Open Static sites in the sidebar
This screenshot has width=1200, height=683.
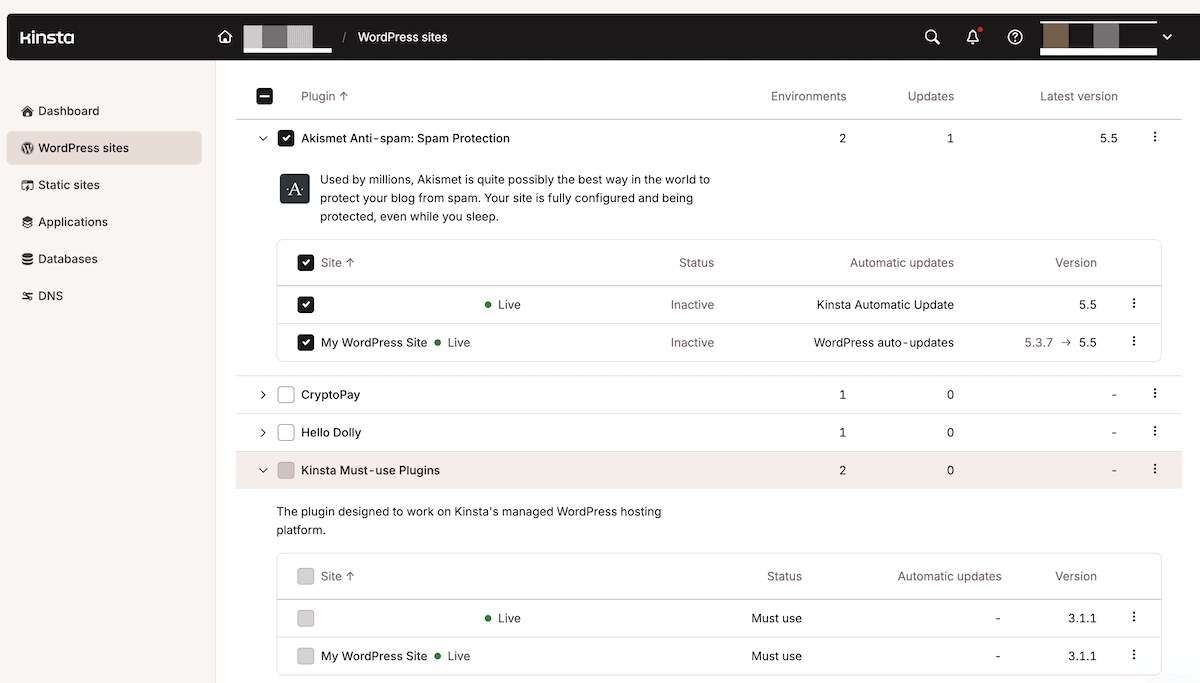(68, 185)
